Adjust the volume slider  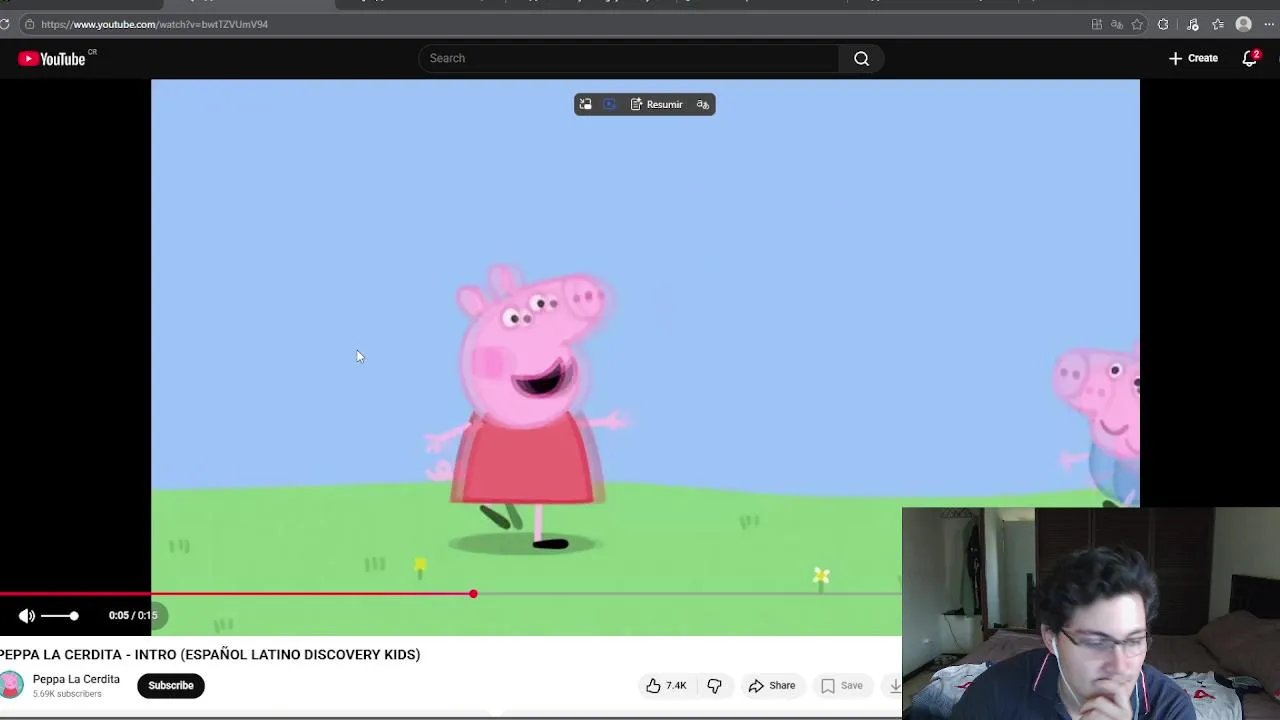pyautogui.click(x=59, y=616)
